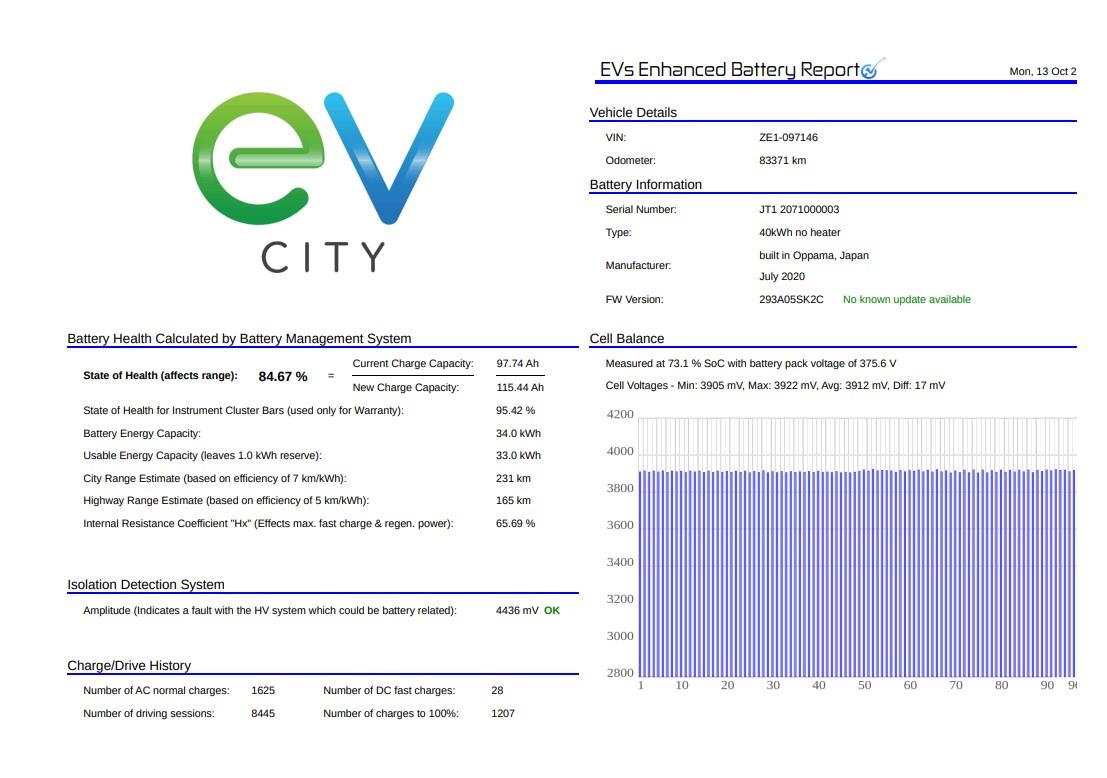Click the green OK isolation status
Screen dimensions: 1107x778
552,610
